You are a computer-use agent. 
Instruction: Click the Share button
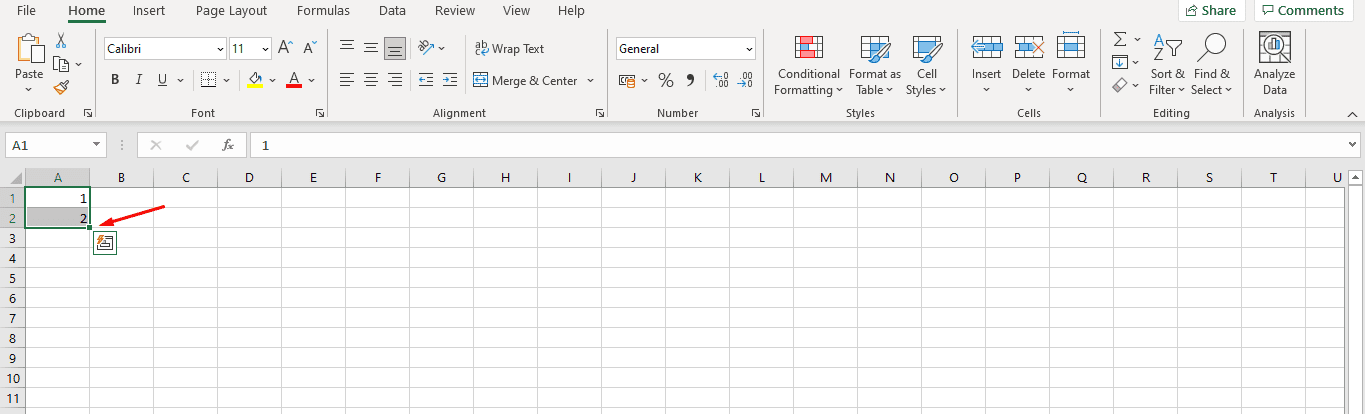pyautogui.click(x=1210, y=11)
